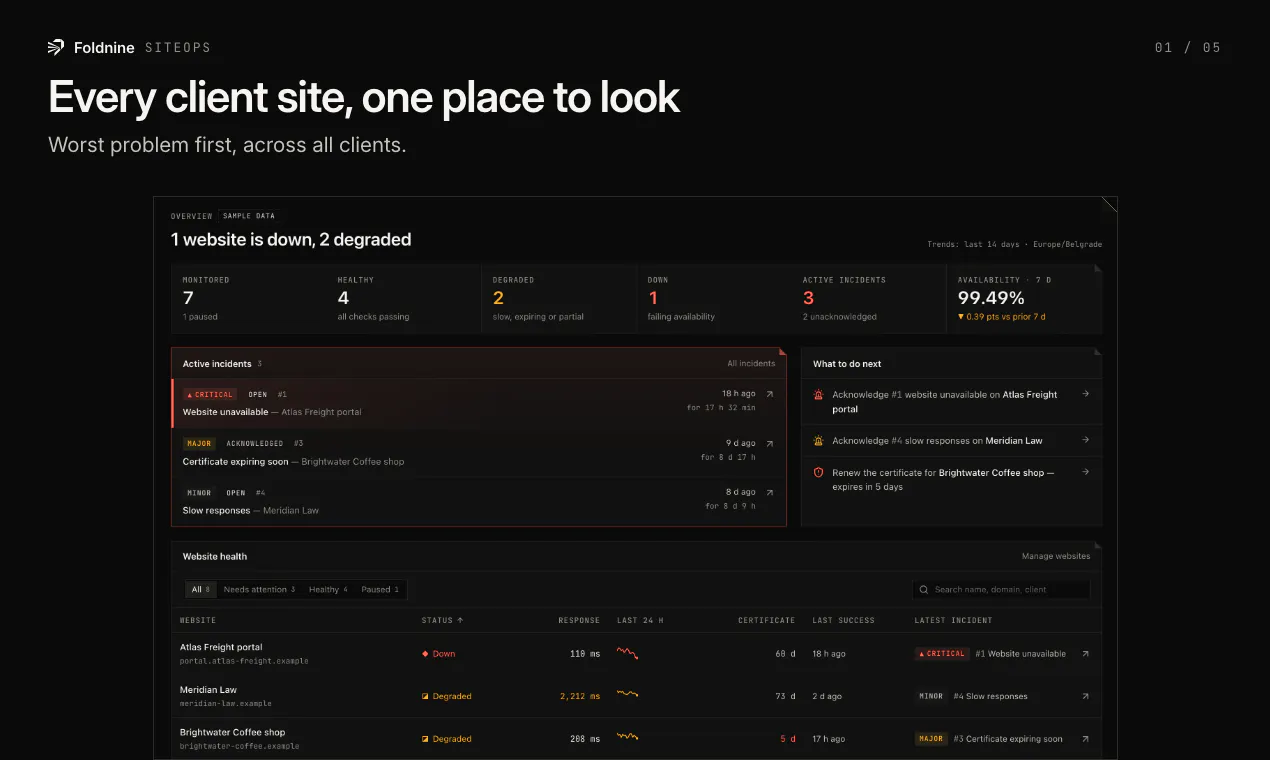Click the Healthy 4 stat card
The height and width of the screenshot is (760, 1270).
point(403,298)
